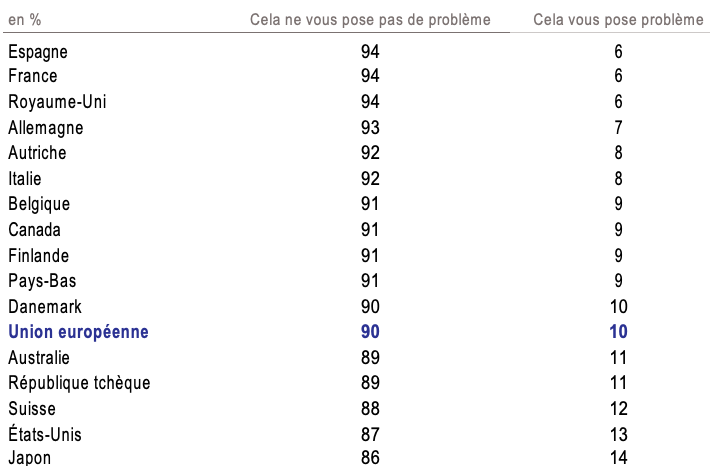This screenshot has width=710, height=466.
Task: Click the 'Cela ne vous pose pas de problème' column header
Action: 369,20
